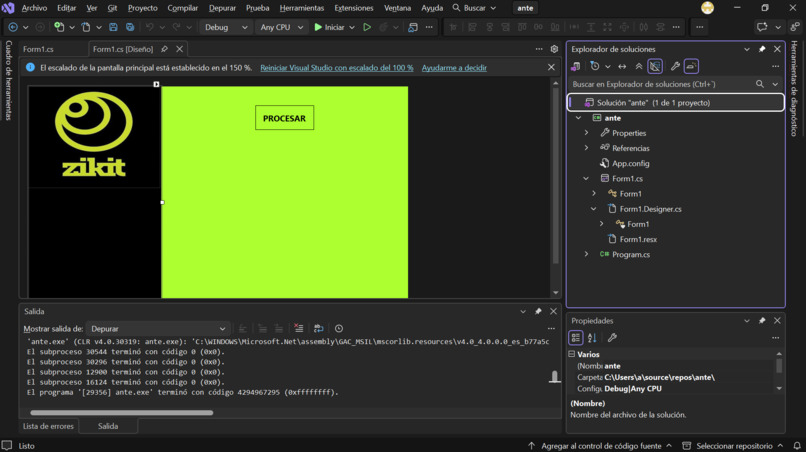Expand the Program.cs node
This screenshot has height=452, width=806.
tap(587, 255)
